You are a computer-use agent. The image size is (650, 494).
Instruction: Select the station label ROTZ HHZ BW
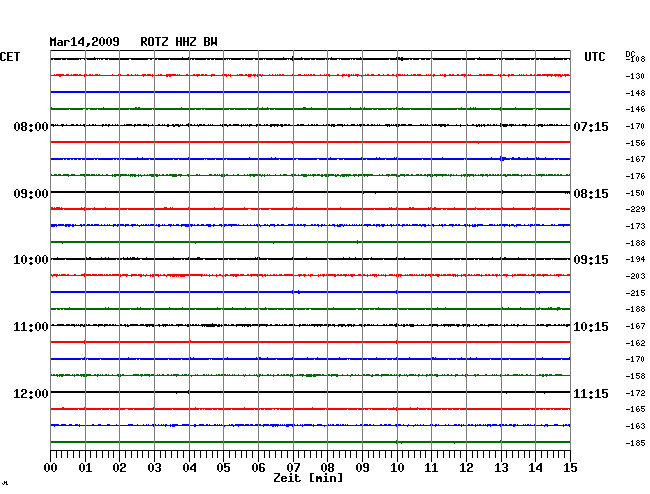(179, 42)
